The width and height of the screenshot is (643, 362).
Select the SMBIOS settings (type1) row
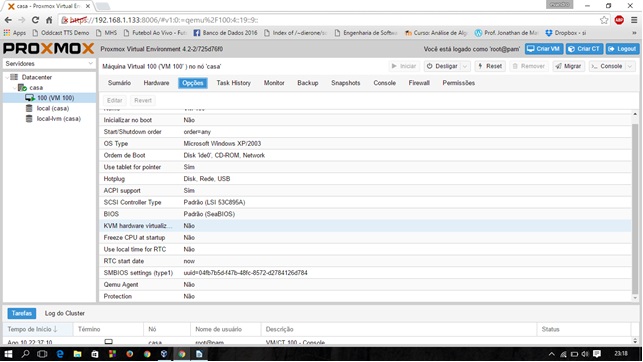pyautogui.click(x=365, y=273)
